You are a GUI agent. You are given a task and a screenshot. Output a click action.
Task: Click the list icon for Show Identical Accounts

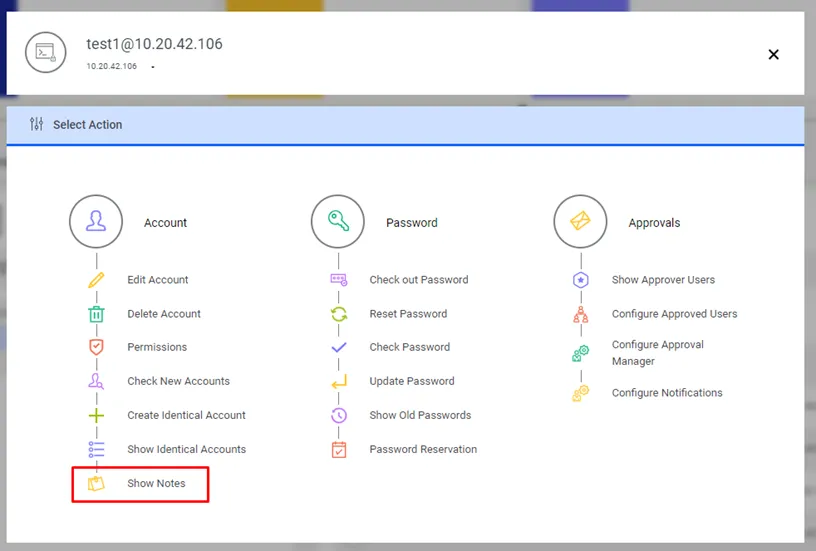point(96,449)
